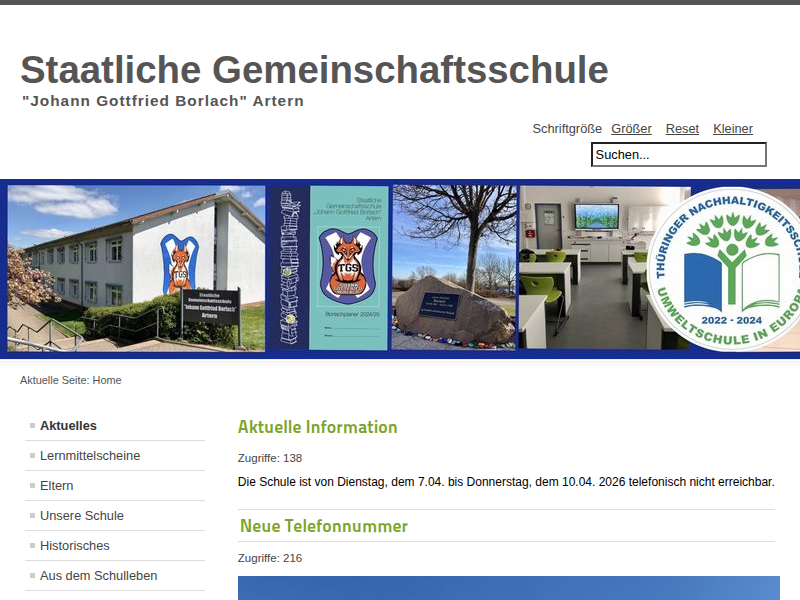Reset the font size
The width and height of the screenshot is (800, 600).
pos(682,129)
